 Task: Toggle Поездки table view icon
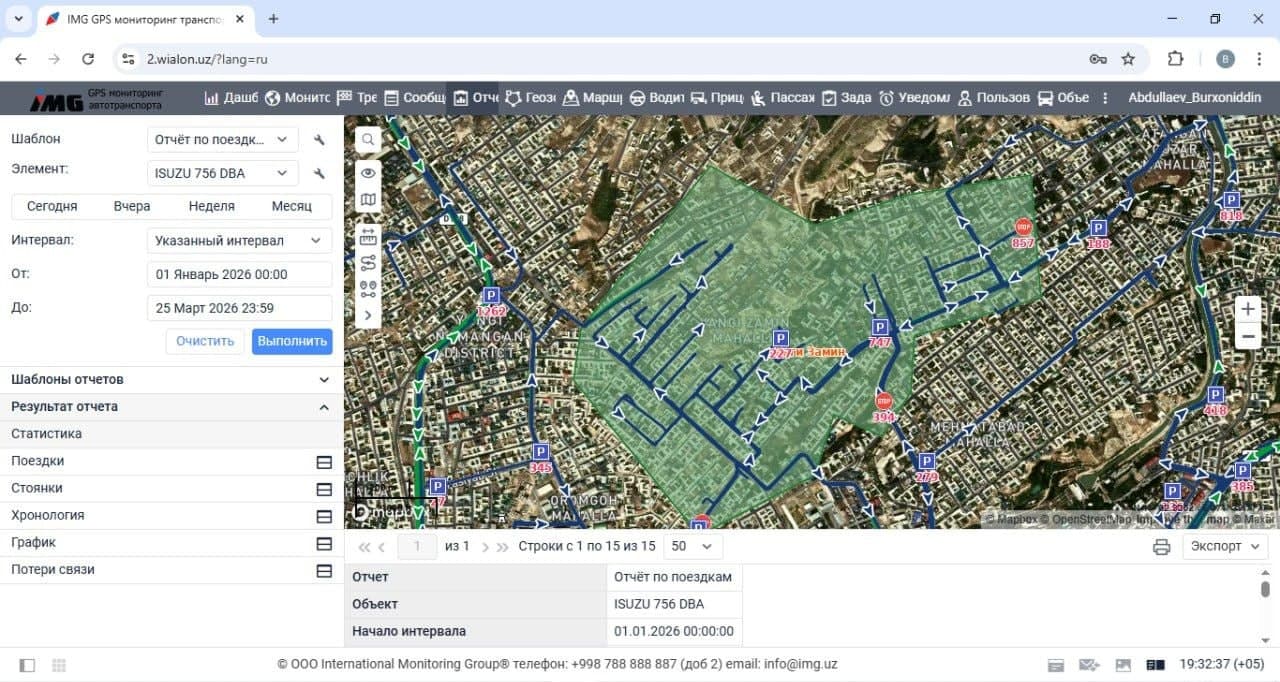tap(323, 462)
